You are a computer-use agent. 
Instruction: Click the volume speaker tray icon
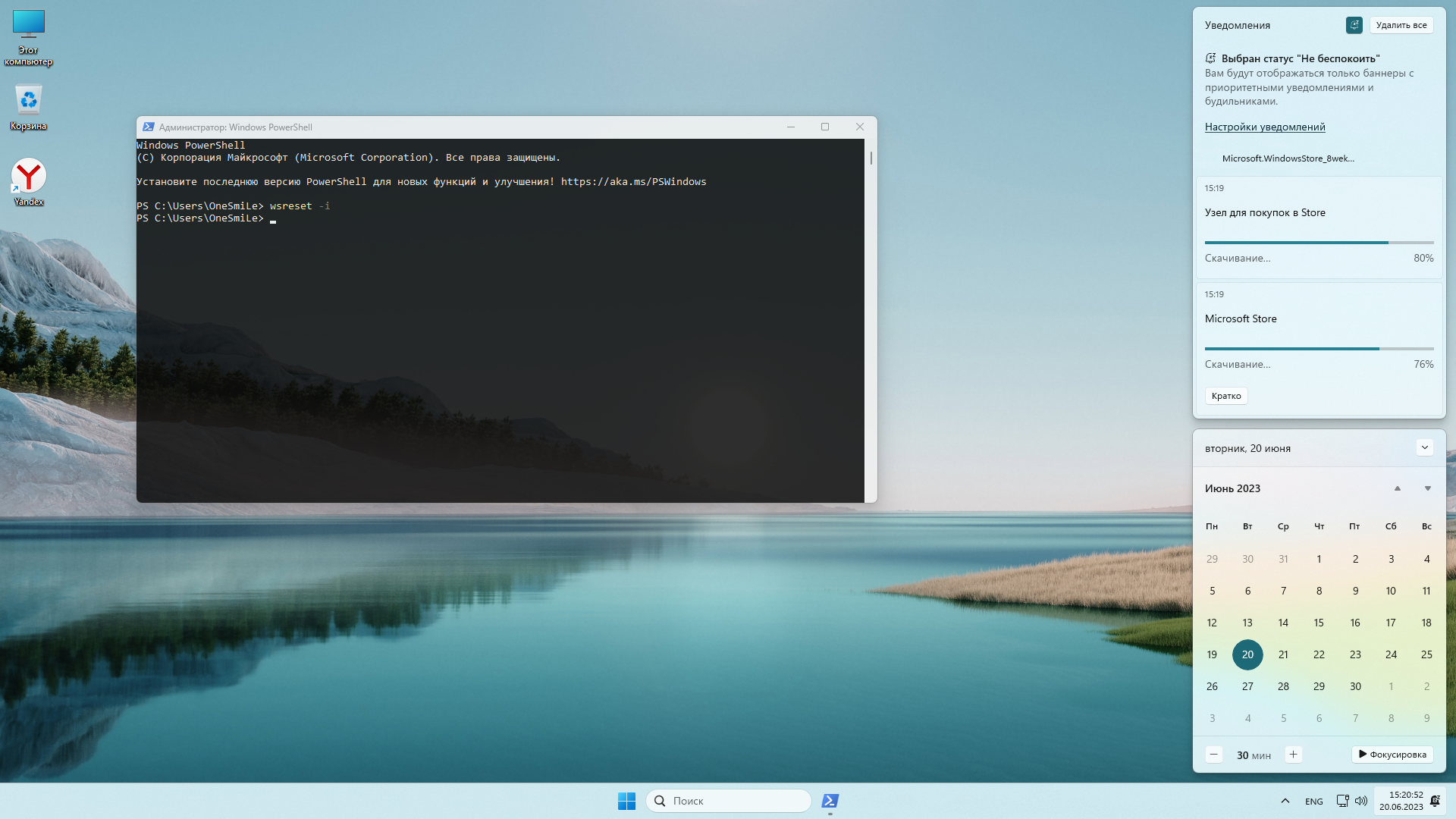pyautogui.click(x=1361, y=801)
